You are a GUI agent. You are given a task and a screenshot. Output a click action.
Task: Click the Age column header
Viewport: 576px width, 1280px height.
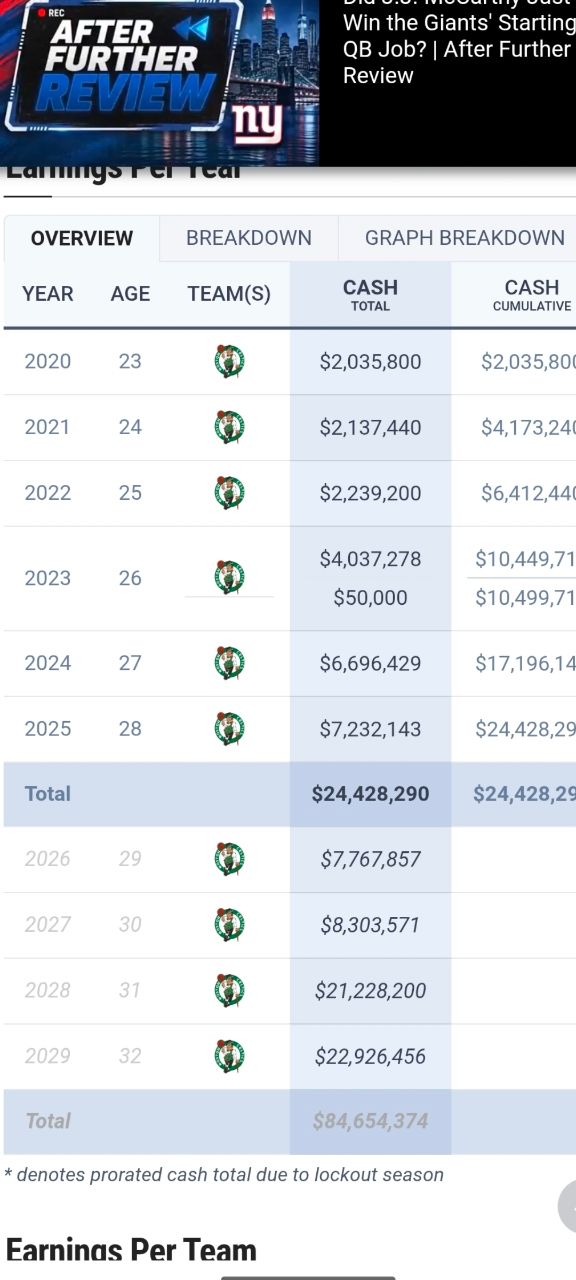click(x=130, y=294)
